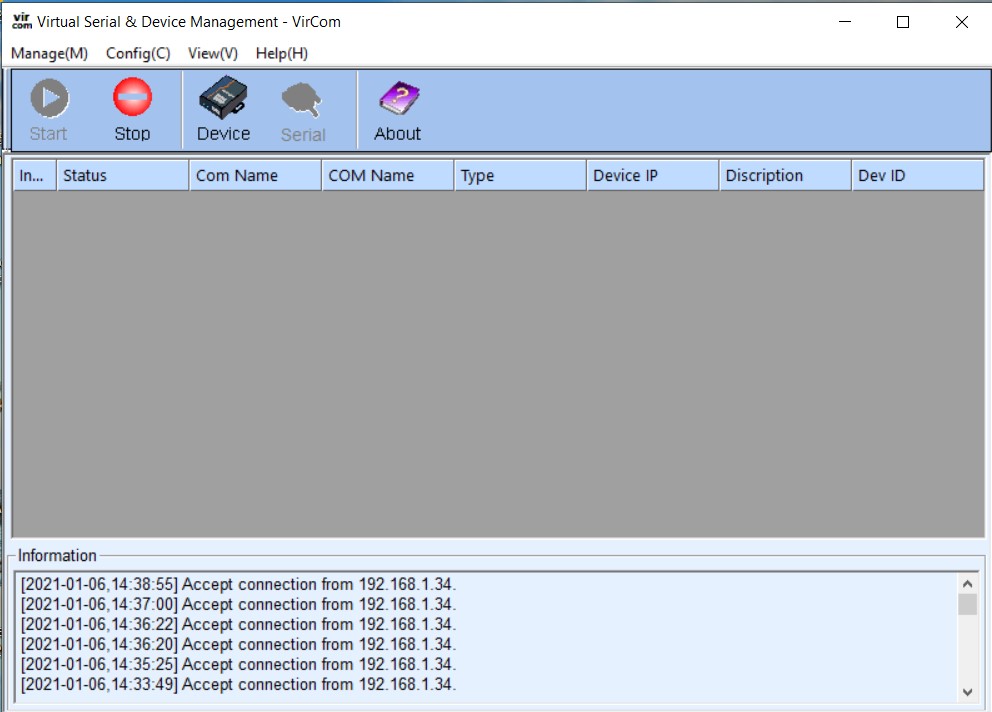Image resolution: width=992 pixels, height=712 pixels.
Task: Maximize the VirCom window
Action: pyautogui.click(x=903, y=22)
